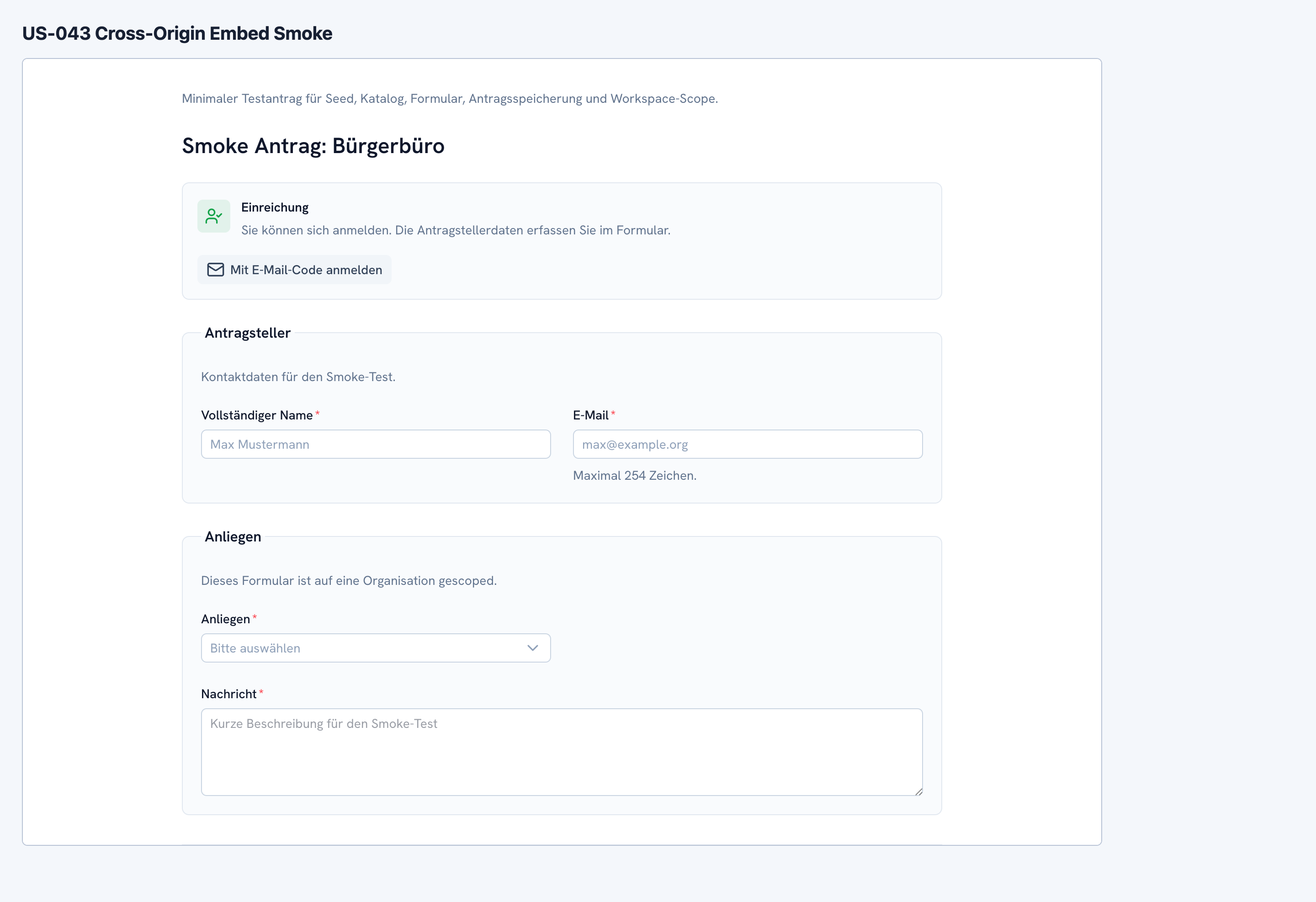1316x902 pixels.
Task: Click the 'Anliegen' section legend
Action: coord(233,537)
